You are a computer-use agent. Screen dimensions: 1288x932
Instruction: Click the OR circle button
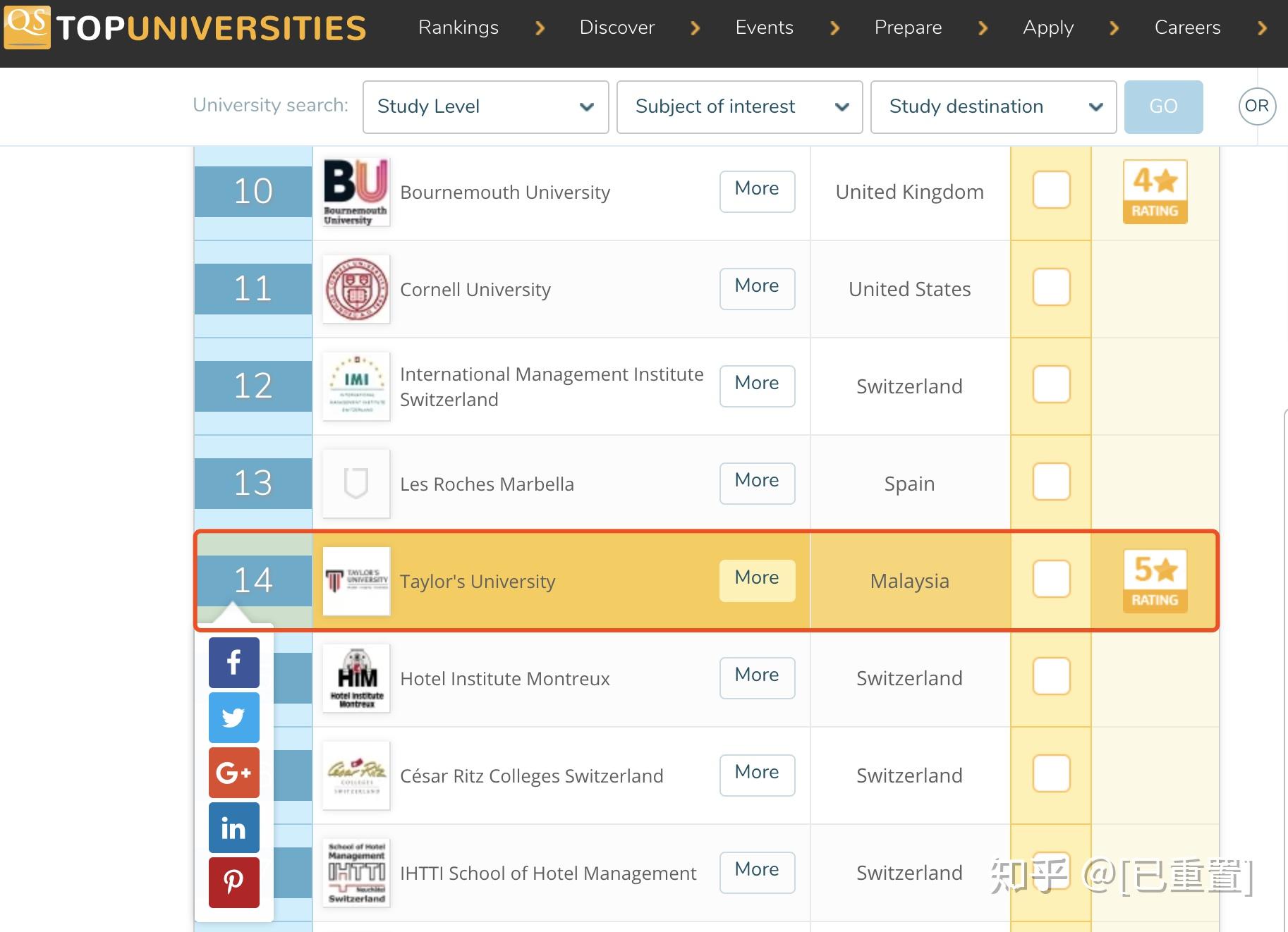[1257, 106]
